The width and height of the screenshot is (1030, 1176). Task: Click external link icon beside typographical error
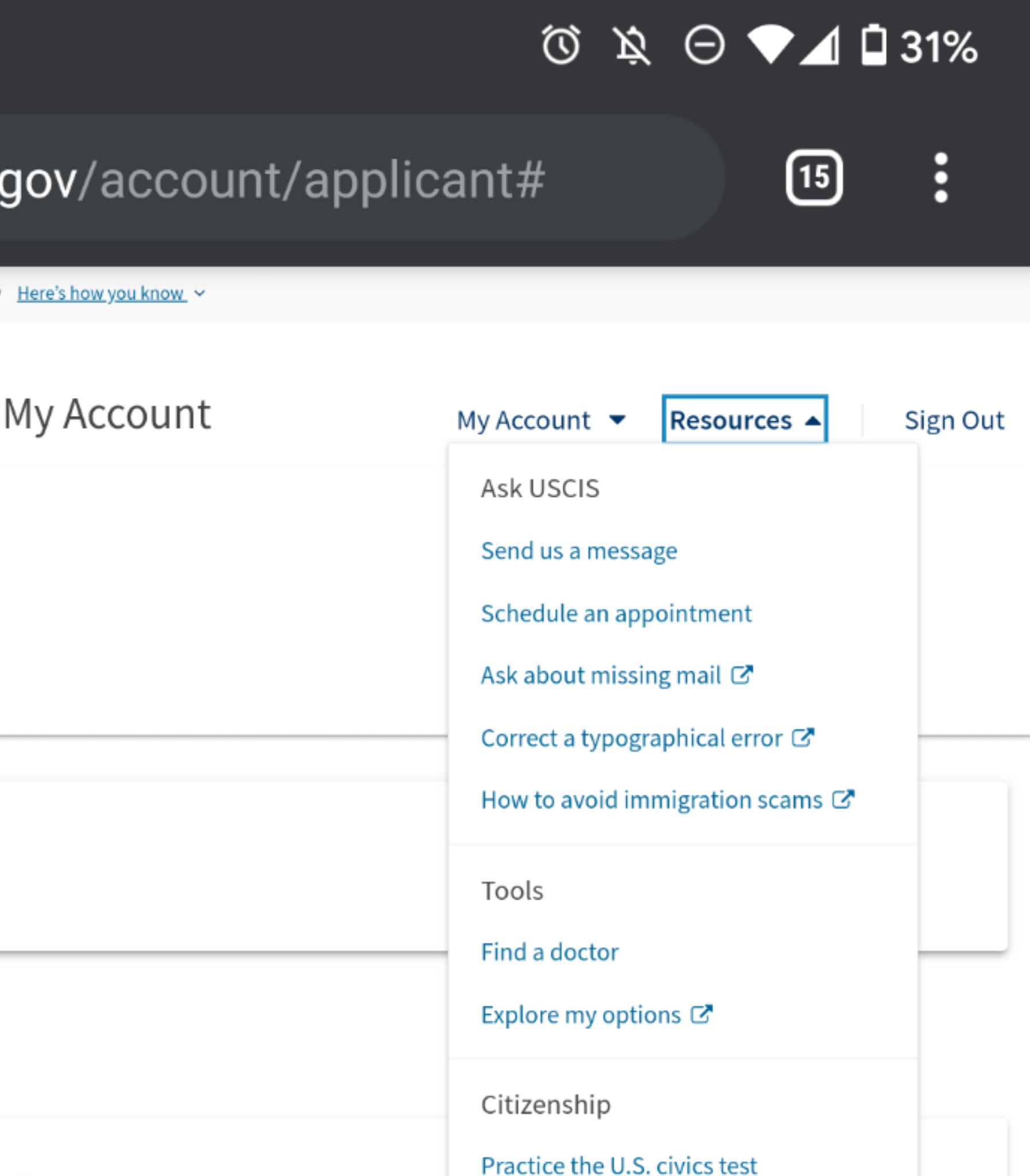804,737
